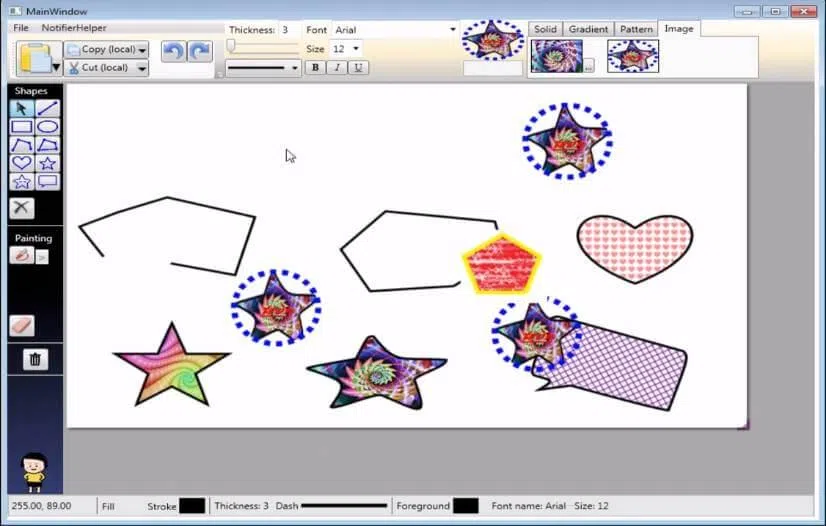Click the status bar text 'Thickness: 3'
Image resolution: width=826 pixels, height=526 pixels.
241,506
